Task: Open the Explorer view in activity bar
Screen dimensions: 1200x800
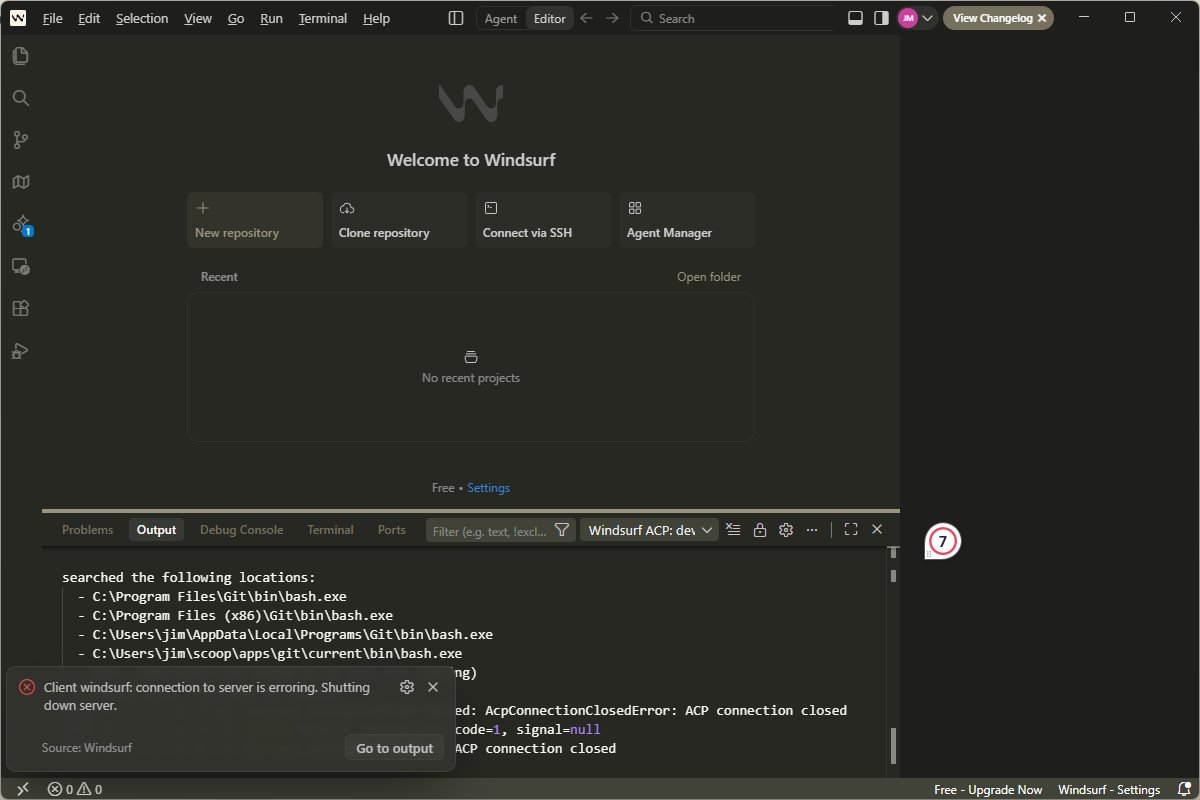Action: tap(20, 56)
